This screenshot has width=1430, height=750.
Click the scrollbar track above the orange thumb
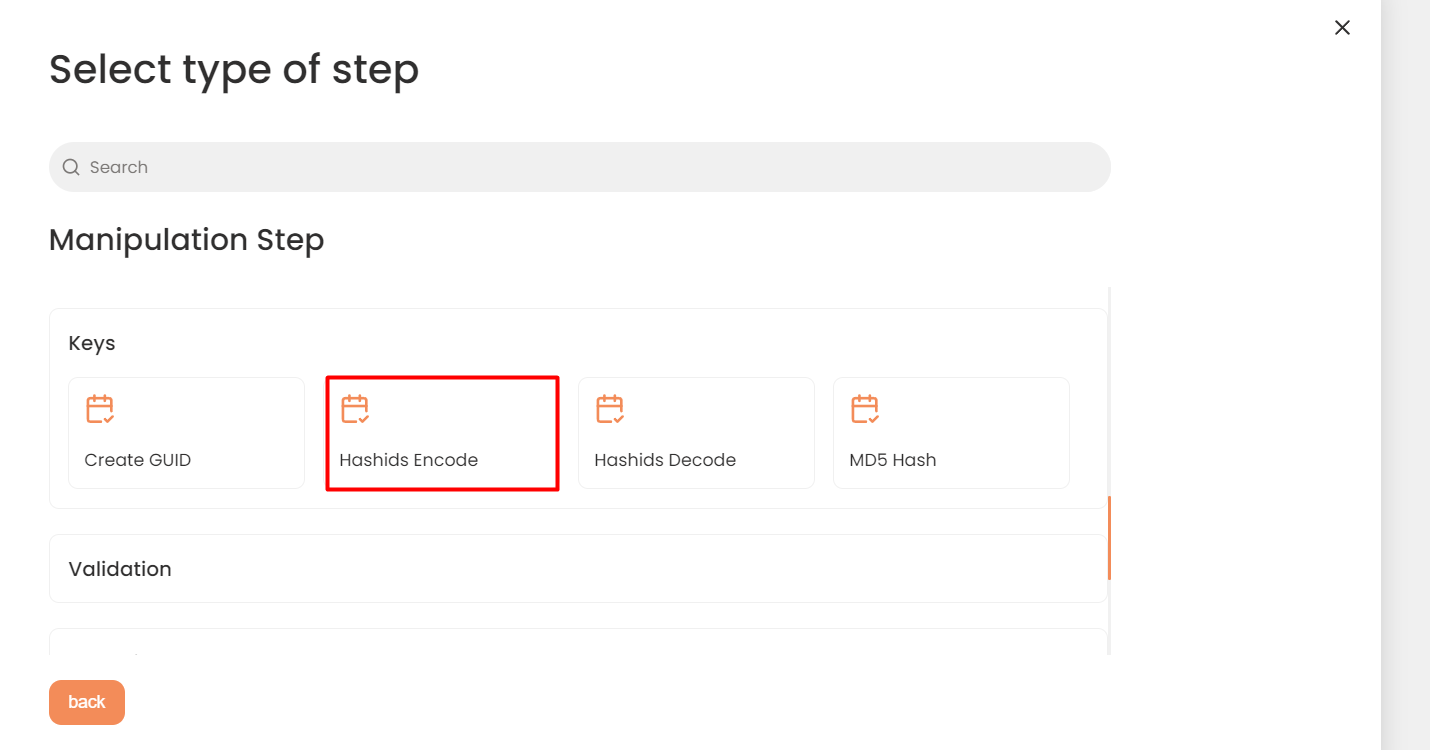(1109, 390)
